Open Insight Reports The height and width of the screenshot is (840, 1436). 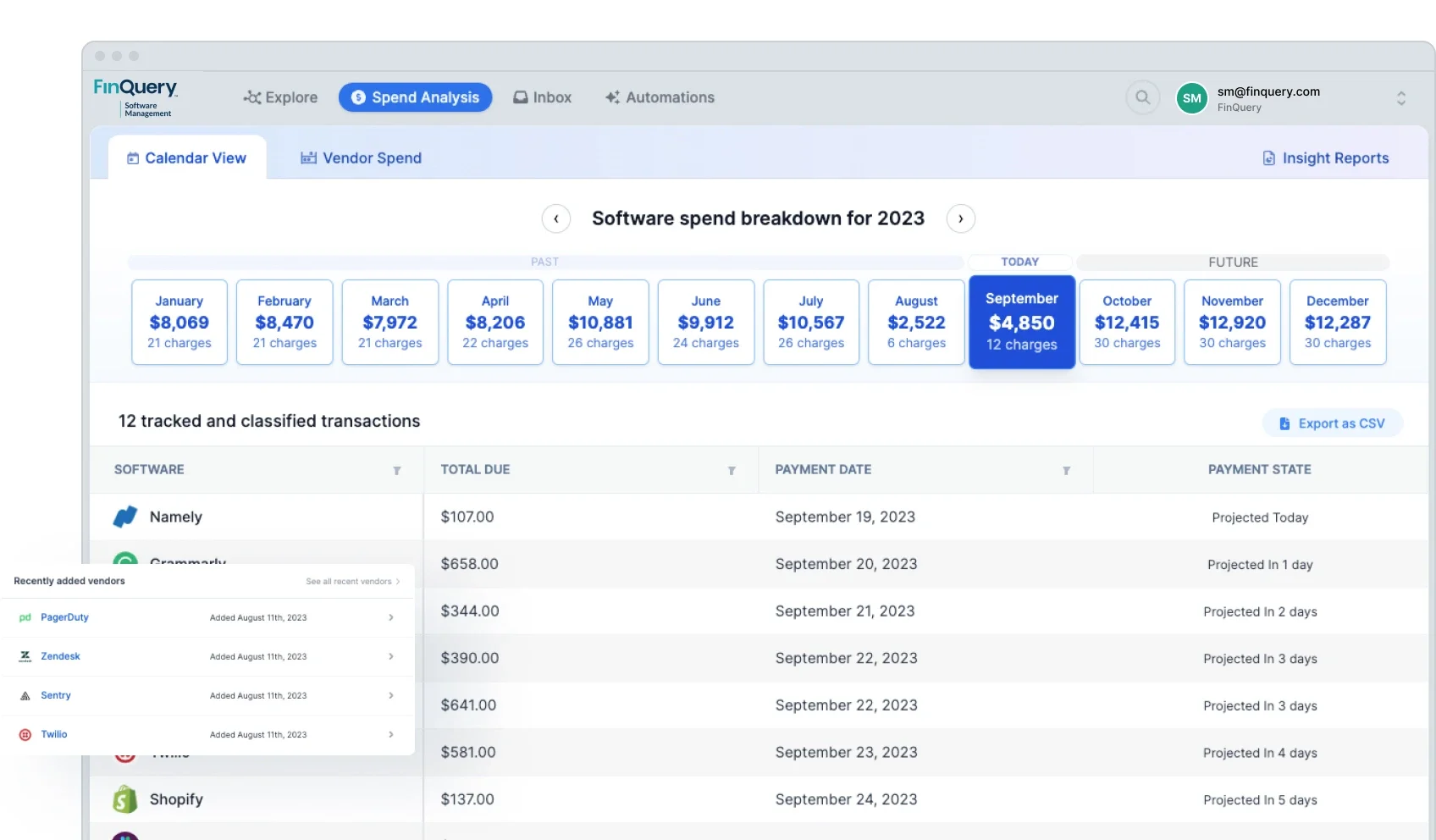click(x=1325, y=158)
